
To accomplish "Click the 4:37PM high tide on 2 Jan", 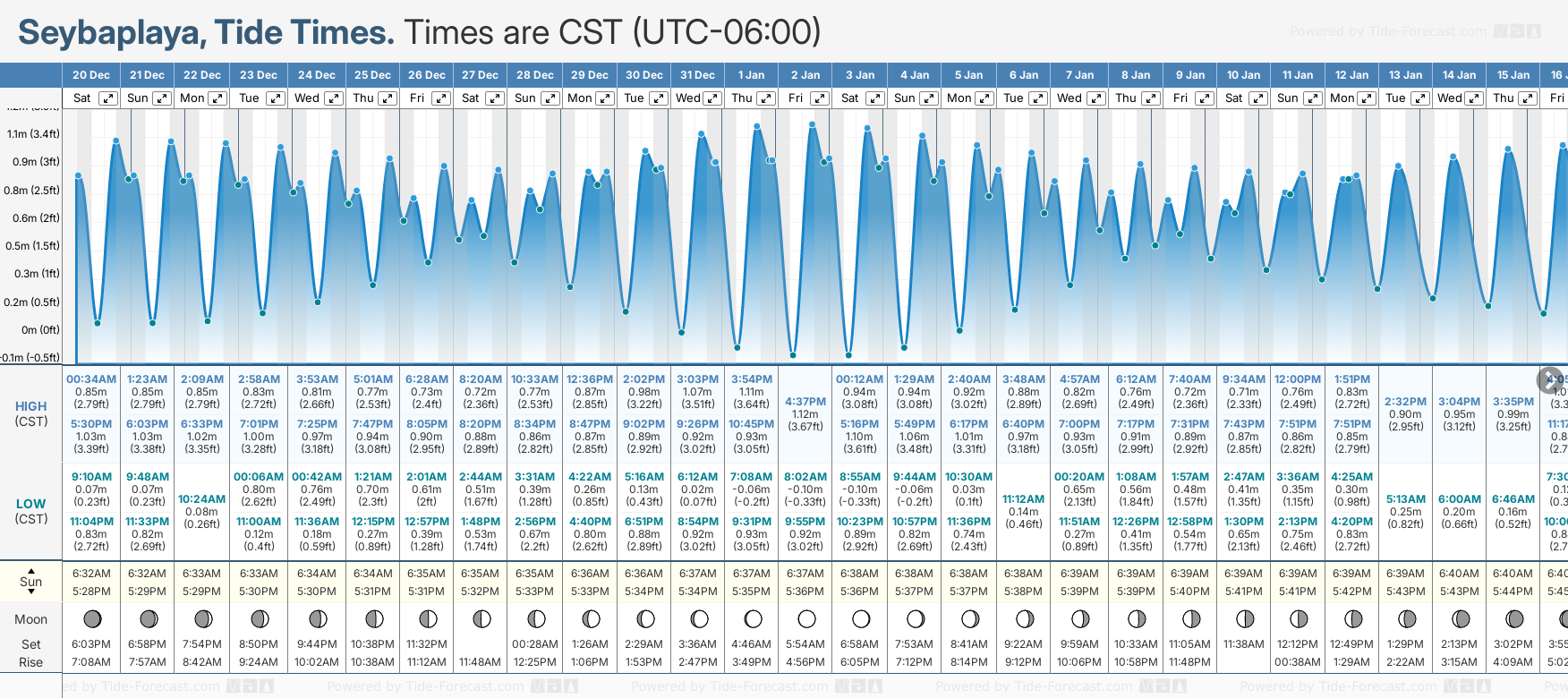I will [805, 402].
